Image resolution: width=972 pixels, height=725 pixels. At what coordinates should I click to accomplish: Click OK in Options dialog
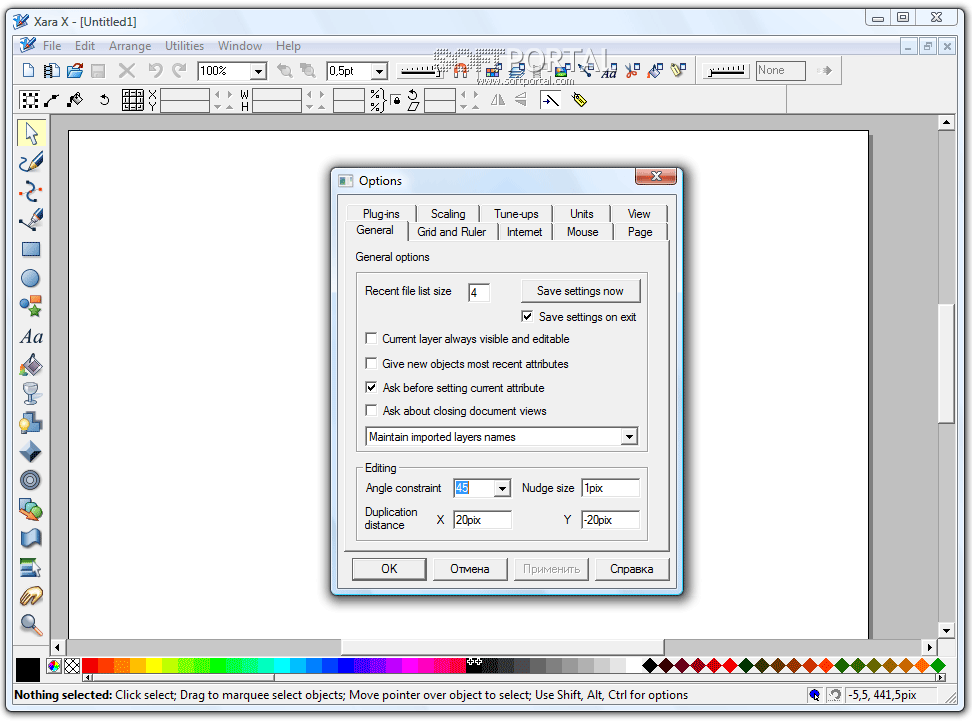[389, 569]
